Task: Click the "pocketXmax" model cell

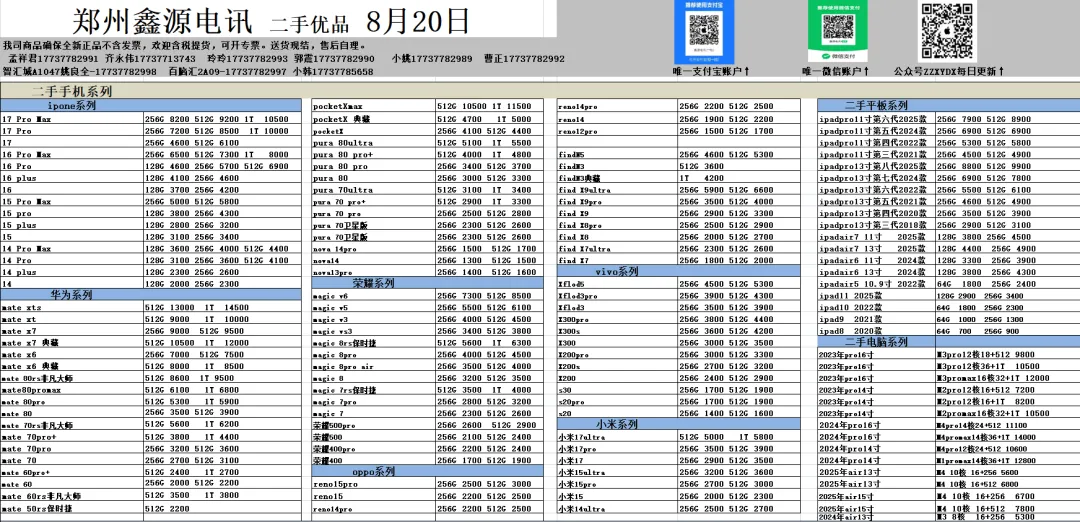Action: click(373, 107)
